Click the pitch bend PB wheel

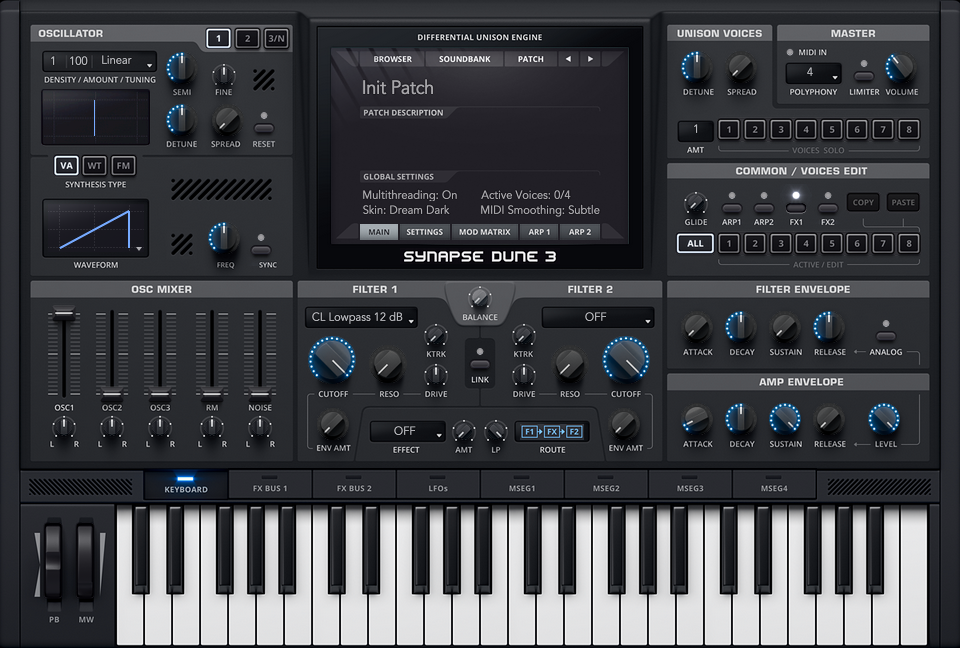coord(53,559)
